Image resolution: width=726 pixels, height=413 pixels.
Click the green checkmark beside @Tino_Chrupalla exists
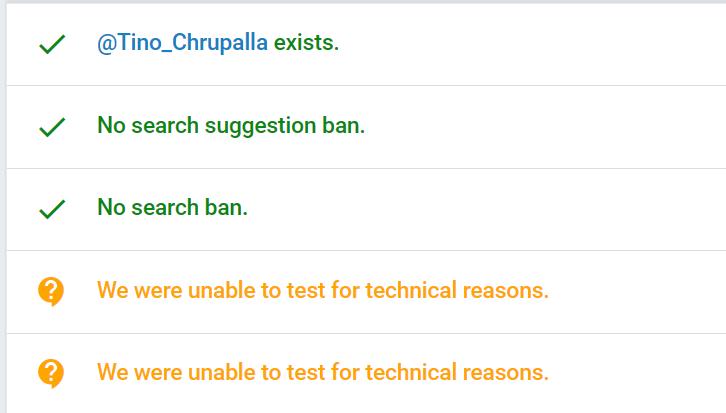pyautogui.click(x=50, y=46)
